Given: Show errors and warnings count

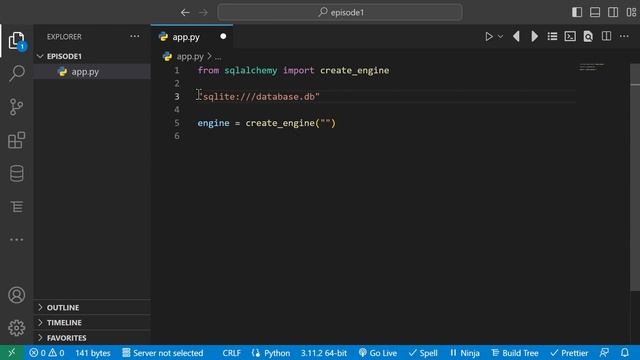Looking at the screenshot, I should [x=47, y=353].
